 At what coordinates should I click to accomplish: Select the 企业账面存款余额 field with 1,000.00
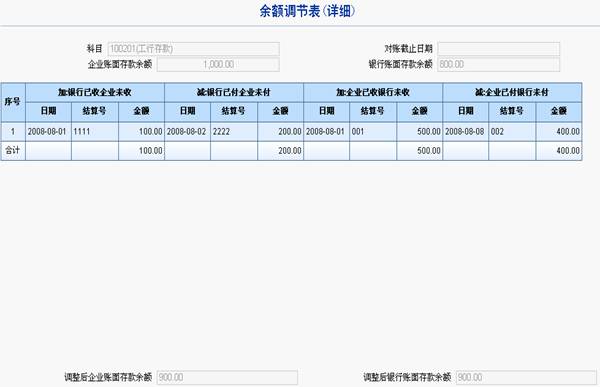(x=218, y=64)
